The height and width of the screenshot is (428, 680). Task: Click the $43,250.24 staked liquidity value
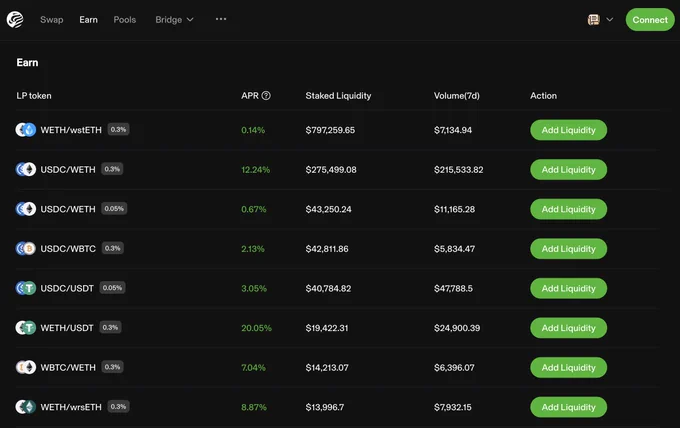328,209
